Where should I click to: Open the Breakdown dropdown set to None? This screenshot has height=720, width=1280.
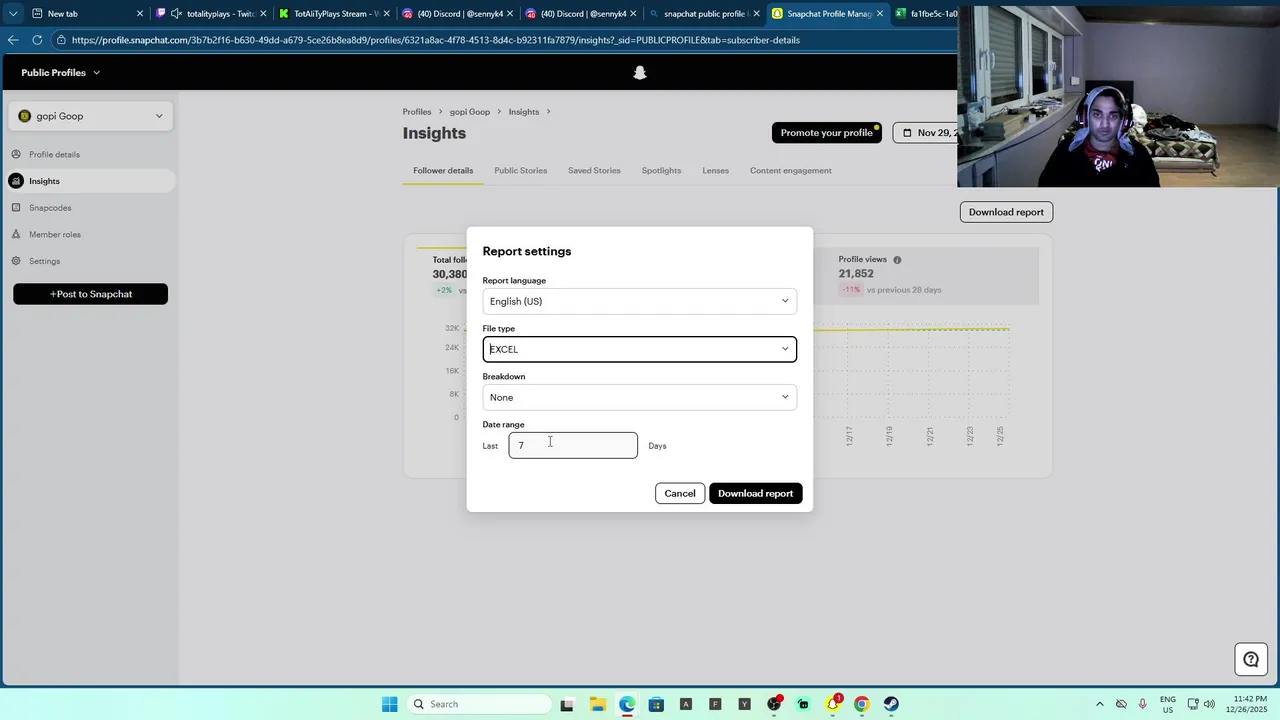pos(639,397)
